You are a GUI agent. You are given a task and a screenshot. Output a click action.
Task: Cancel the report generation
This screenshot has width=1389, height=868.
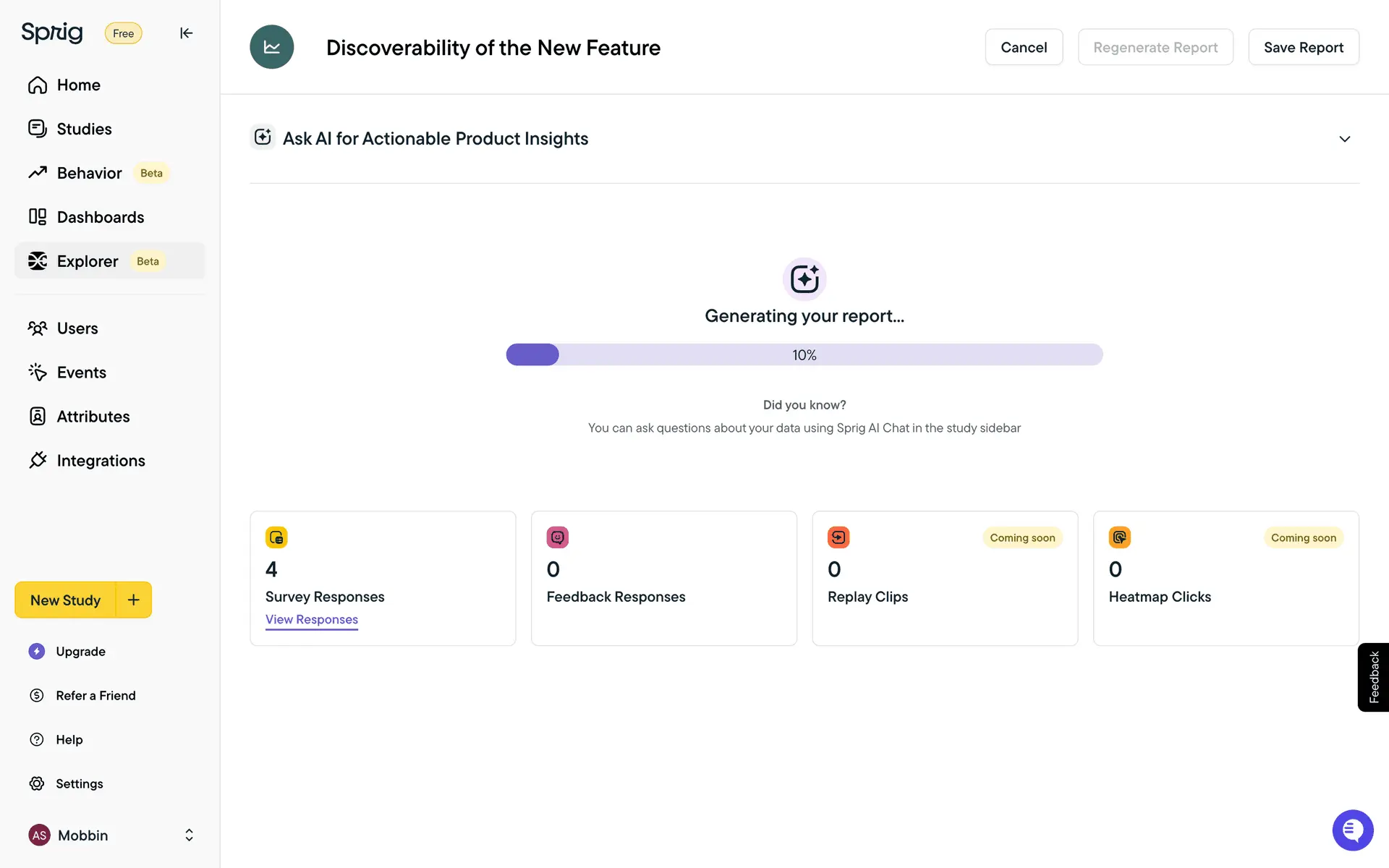pos(1023,47)
